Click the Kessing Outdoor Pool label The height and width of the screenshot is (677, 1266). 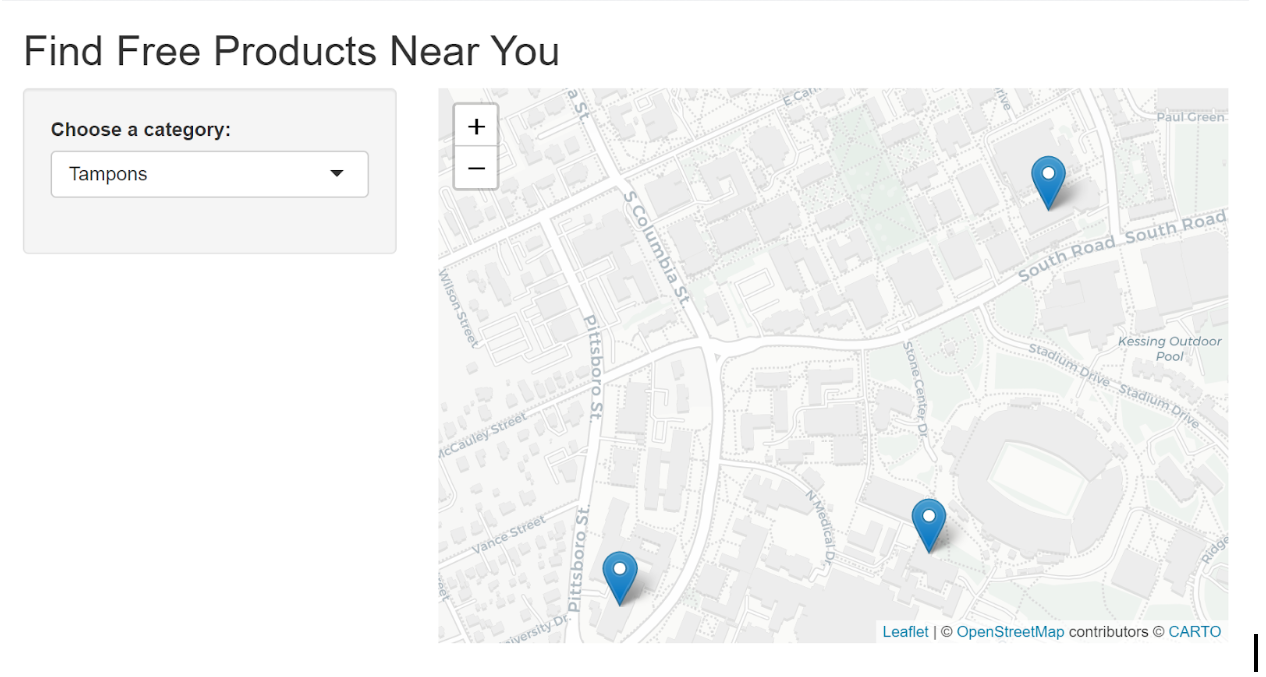[x=1169, y=349]
